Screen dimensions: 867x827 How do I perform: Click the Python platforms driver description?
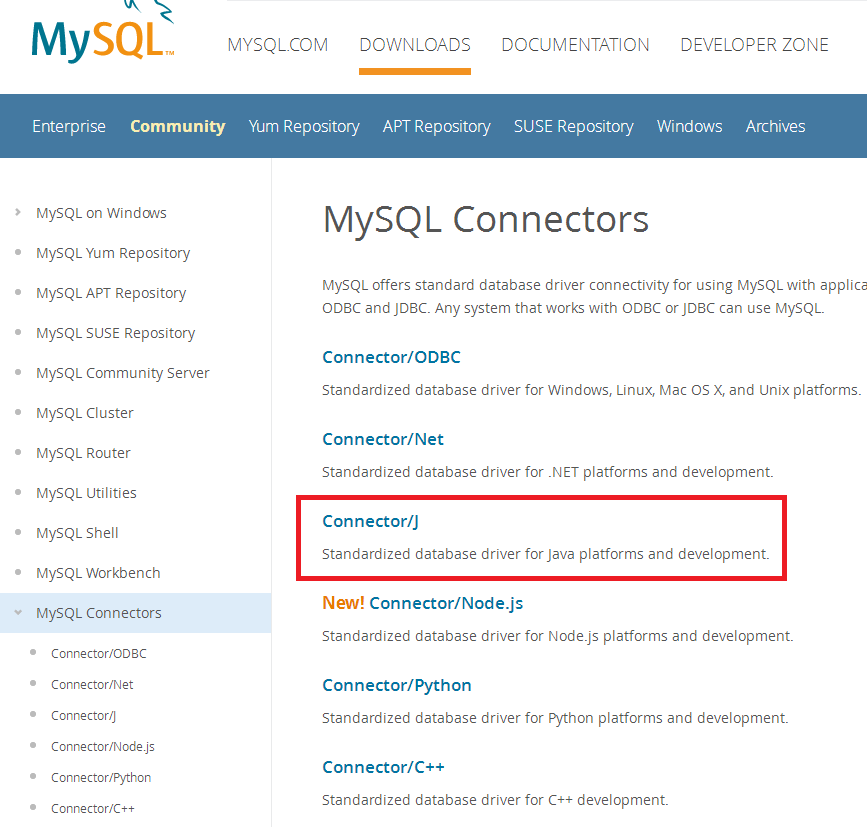click(555, 718)
